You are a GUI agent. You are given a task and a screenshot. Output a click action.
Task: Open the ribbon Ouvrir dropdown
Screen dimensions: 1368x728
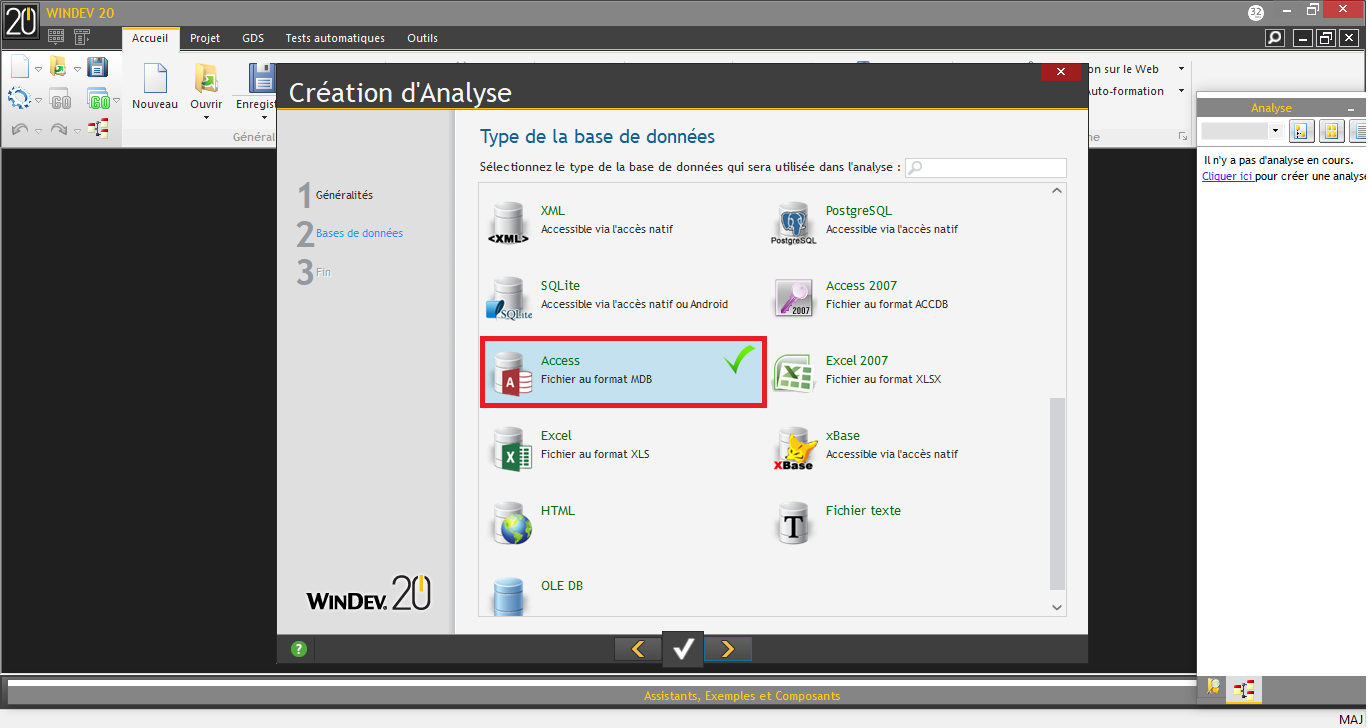(x=206, y=117)
